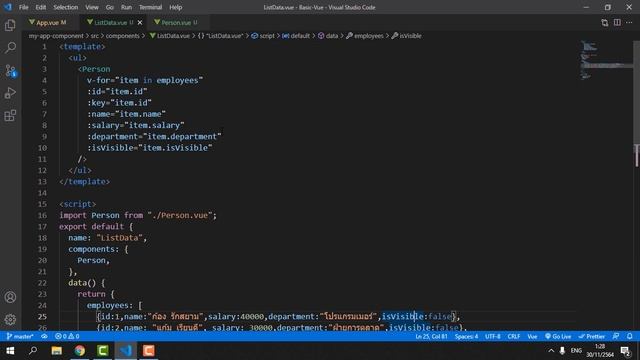Click the text "./Person.vue" on line 16
This screenshot has height=360, width=640.
coord(180,215)
